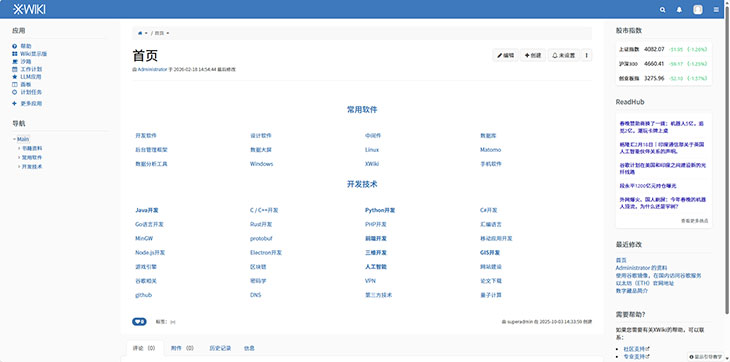Open the 计划任务 scheduler application

[27, 92]
